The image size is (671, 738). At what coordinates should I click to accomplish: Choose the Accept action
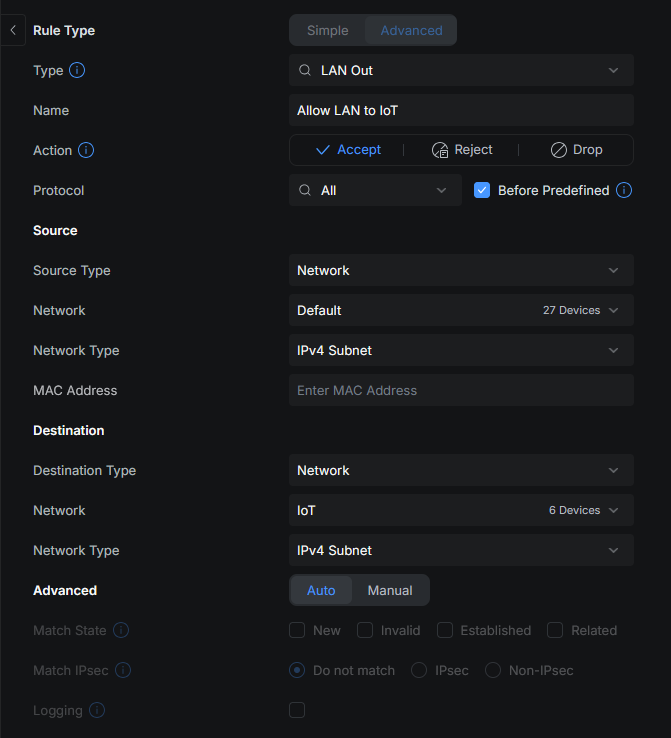coord(348,150)
